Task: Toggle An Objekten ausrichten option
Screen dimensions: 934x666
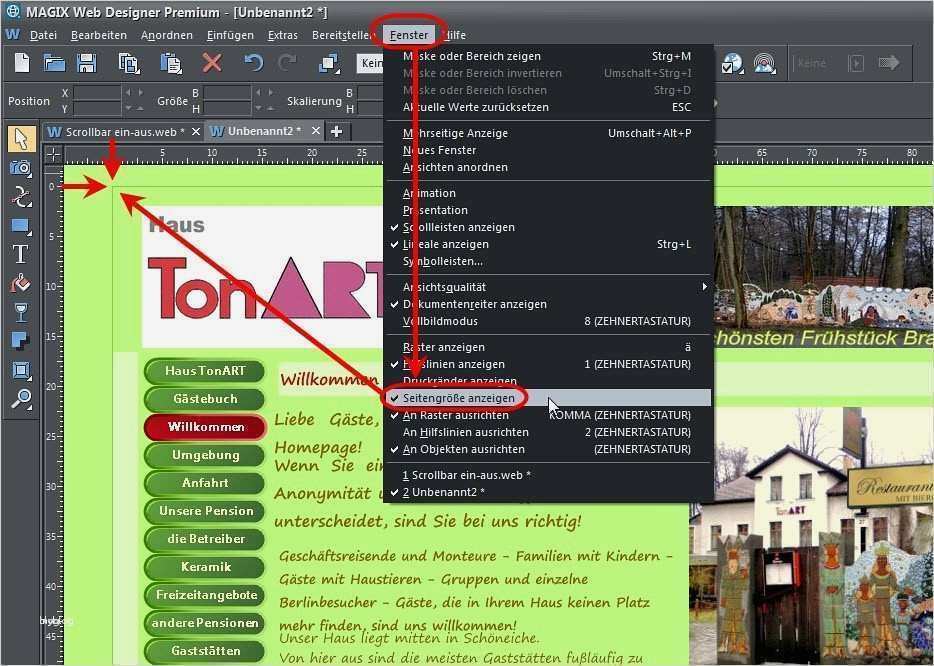Action: click(x=548, y=449)
